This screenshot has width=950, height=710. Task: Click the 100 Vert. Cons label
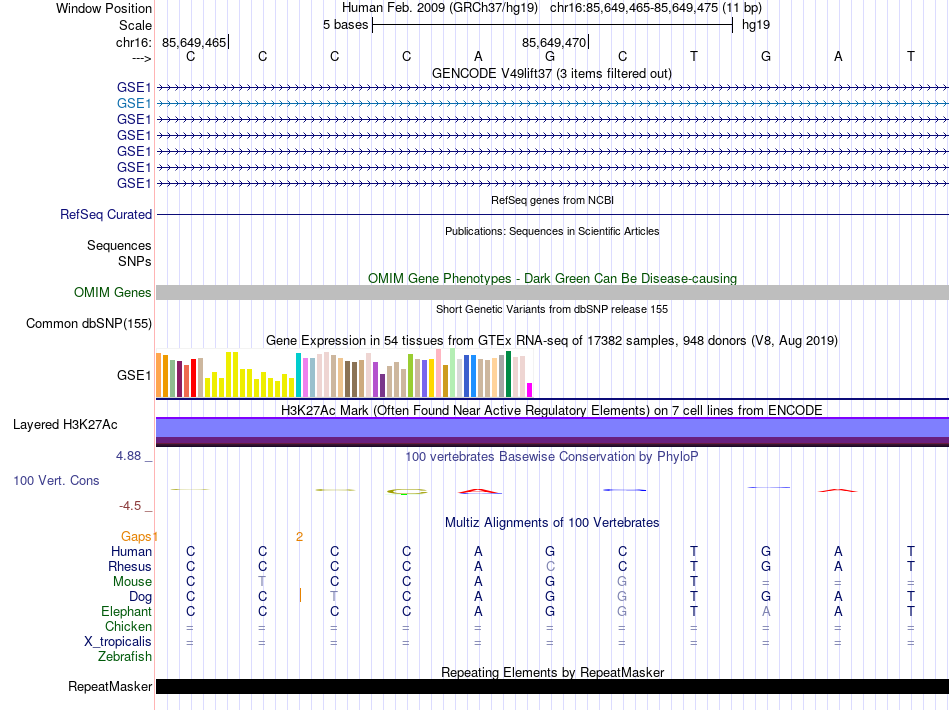(56, 481)
